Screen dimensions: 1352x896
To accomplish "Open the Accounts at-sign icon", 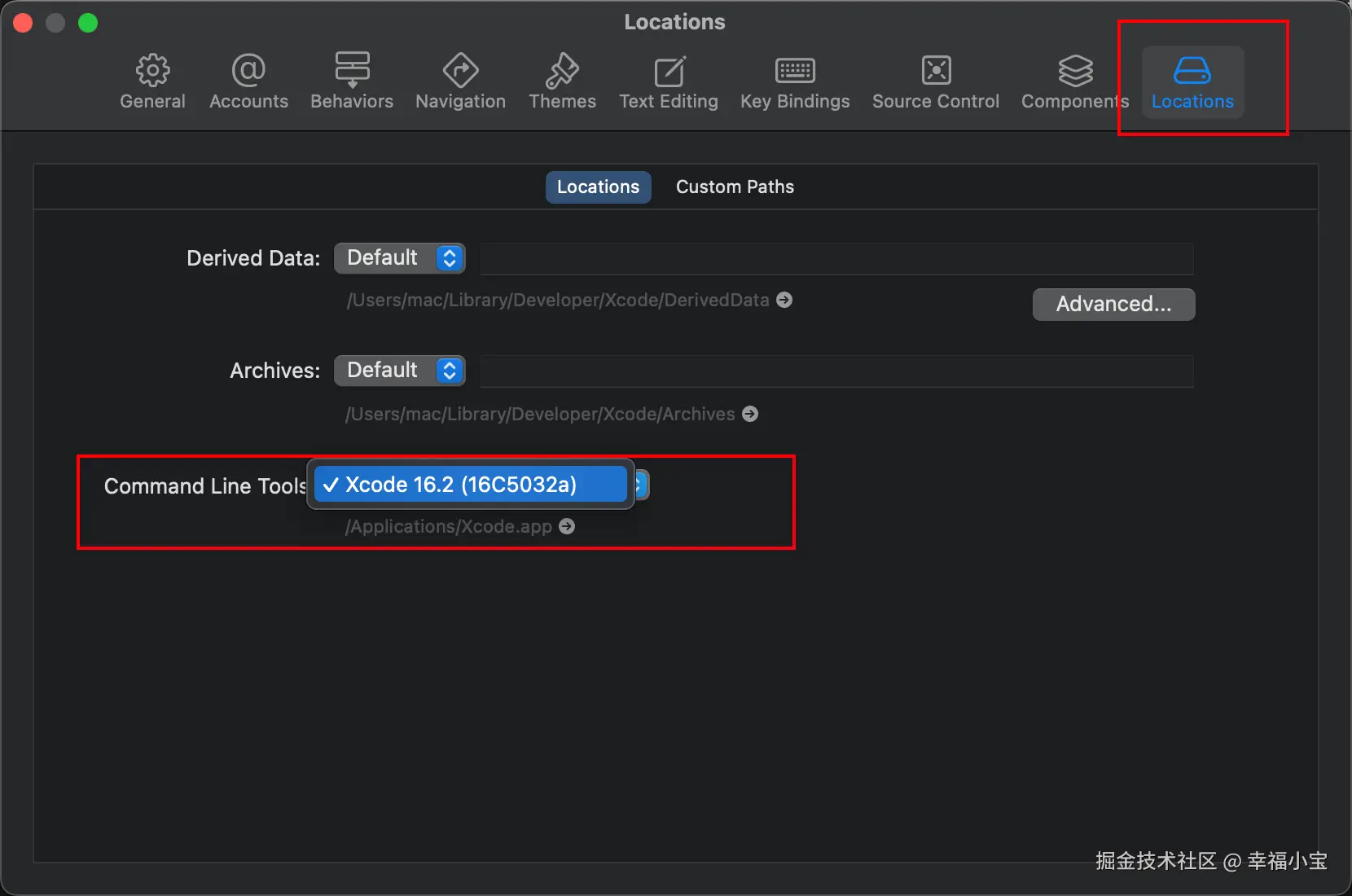I will pyautogui.click(x=248, y=71).
